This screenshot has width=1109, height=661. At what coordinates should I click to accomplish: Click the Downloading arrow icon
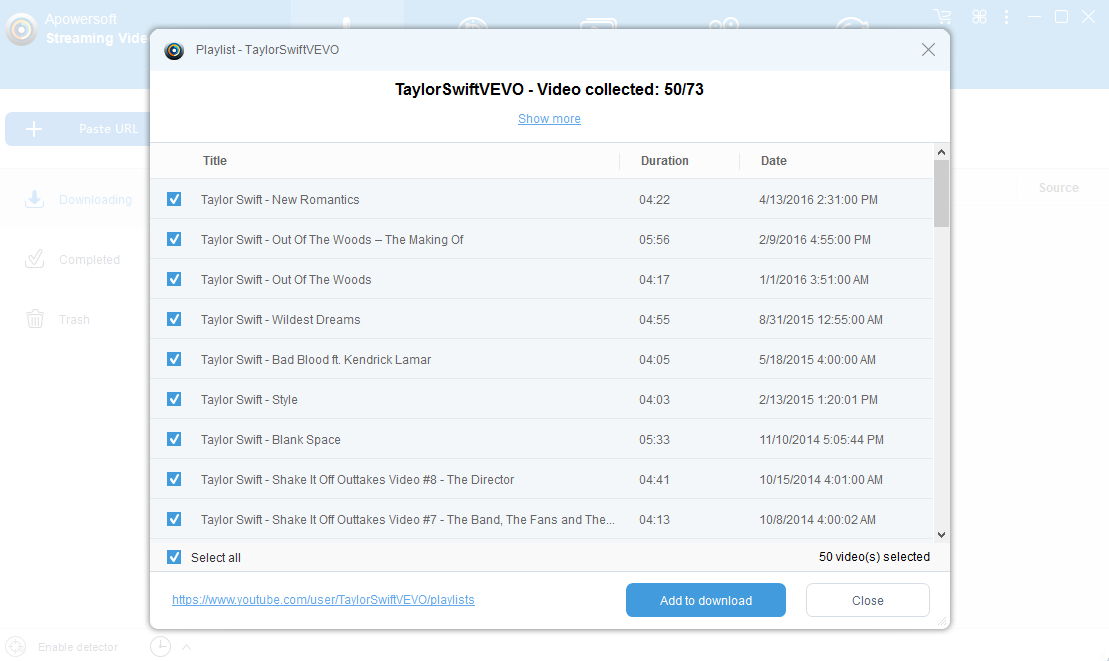34,199
